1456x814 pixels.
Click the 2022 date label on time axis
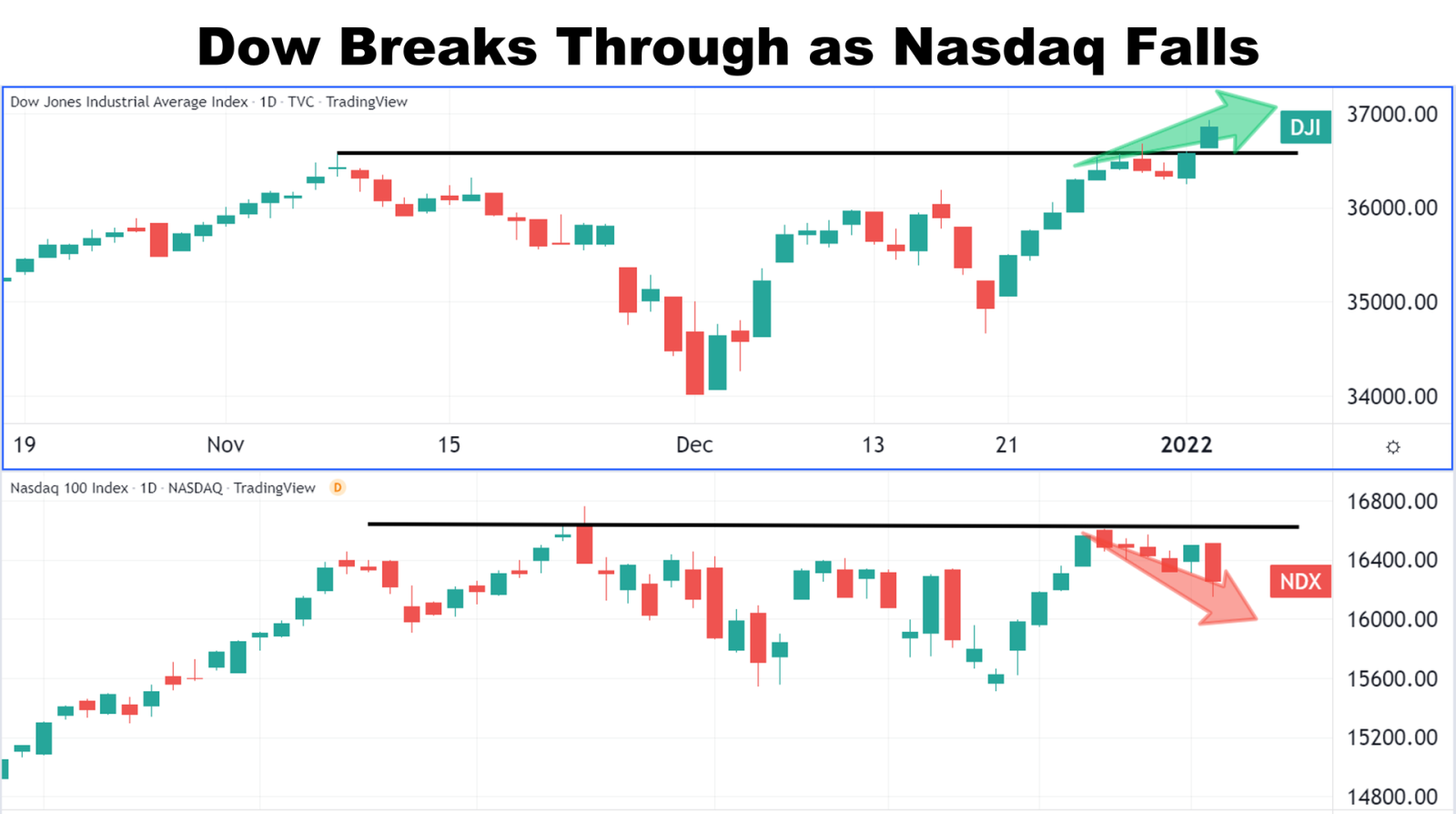(1187, 445)
